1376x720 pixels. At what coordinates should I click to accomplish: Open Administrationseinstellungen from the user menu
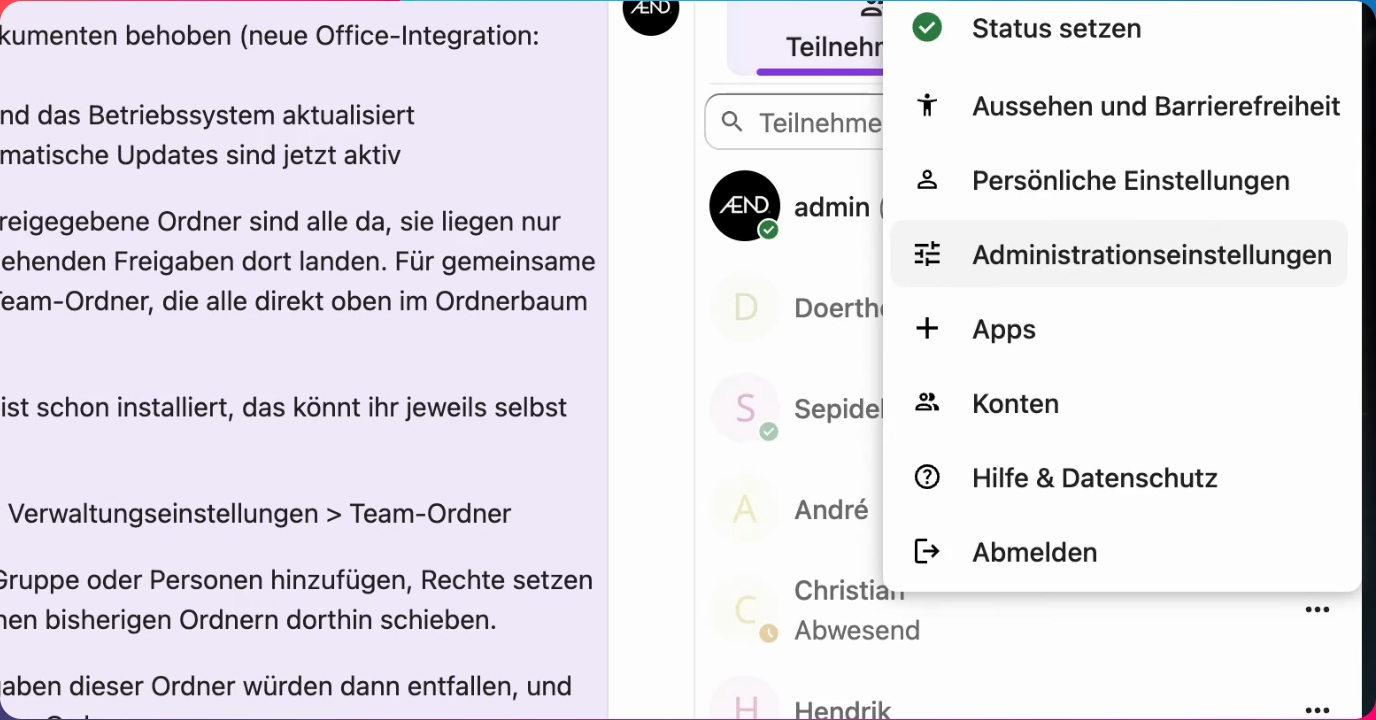[1118, 255]
